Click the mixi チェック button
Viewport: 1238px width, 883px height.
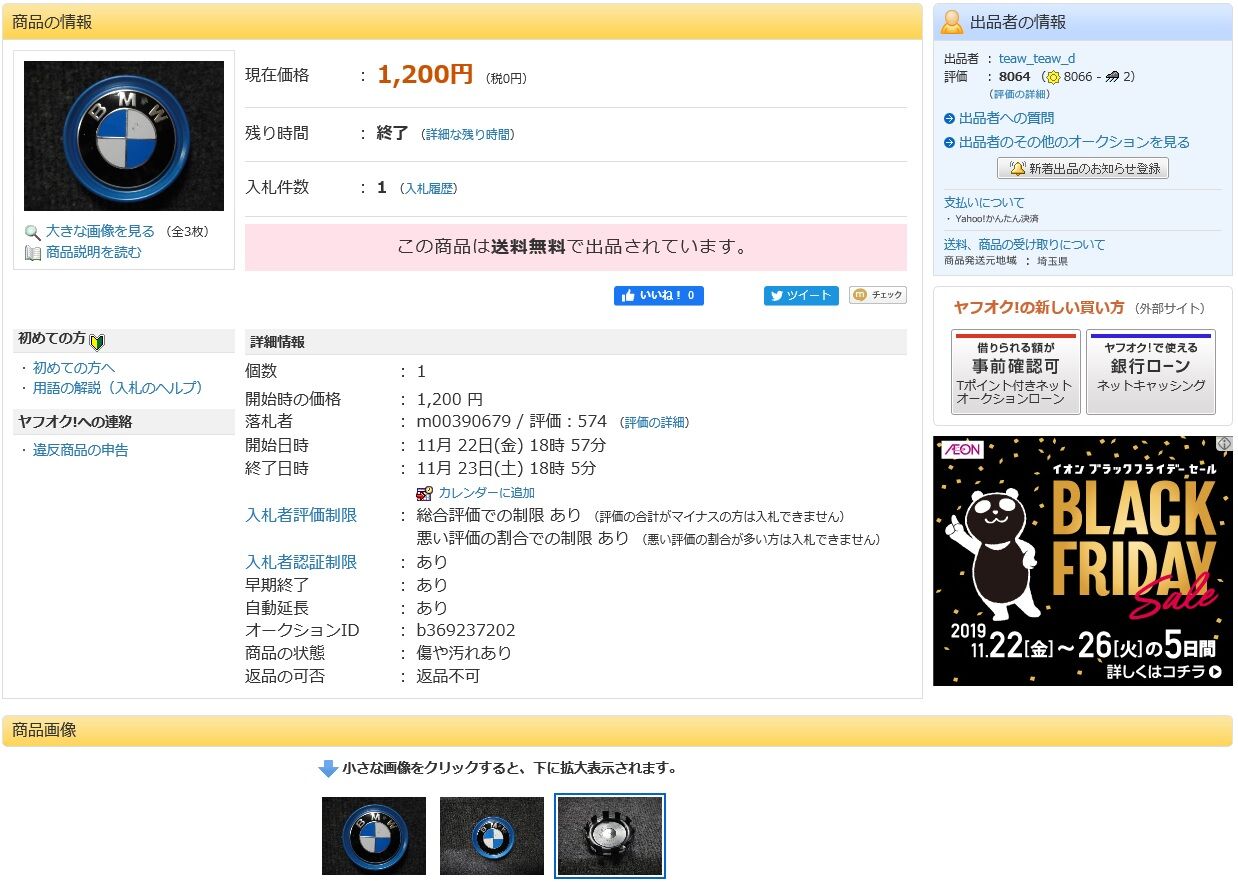click(877, 295)
